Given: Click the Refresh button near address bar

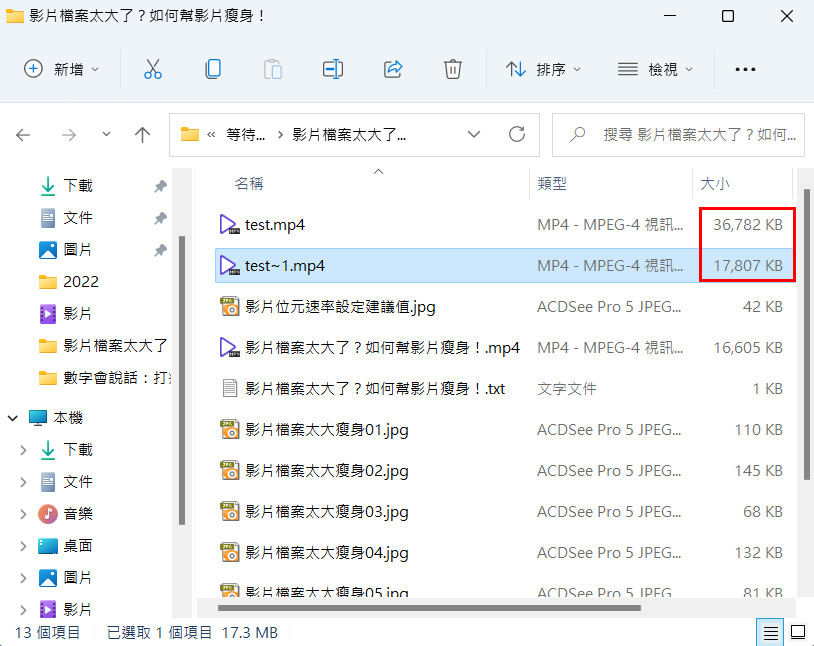Looking at the screenshot, I should [x=517, y=134].
